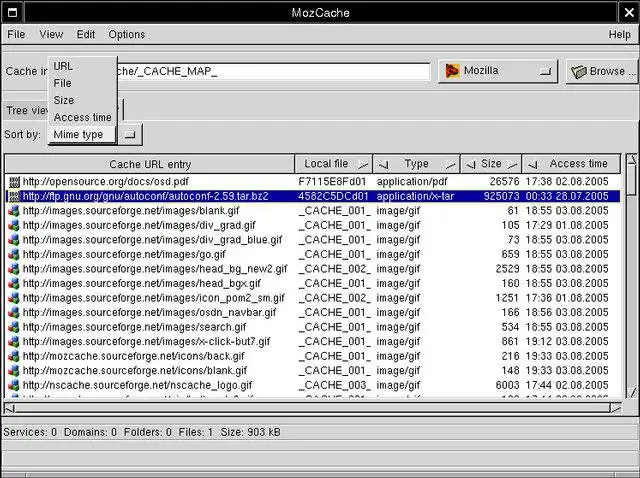Select the images/go.gif URL entry

pos(124,255)
